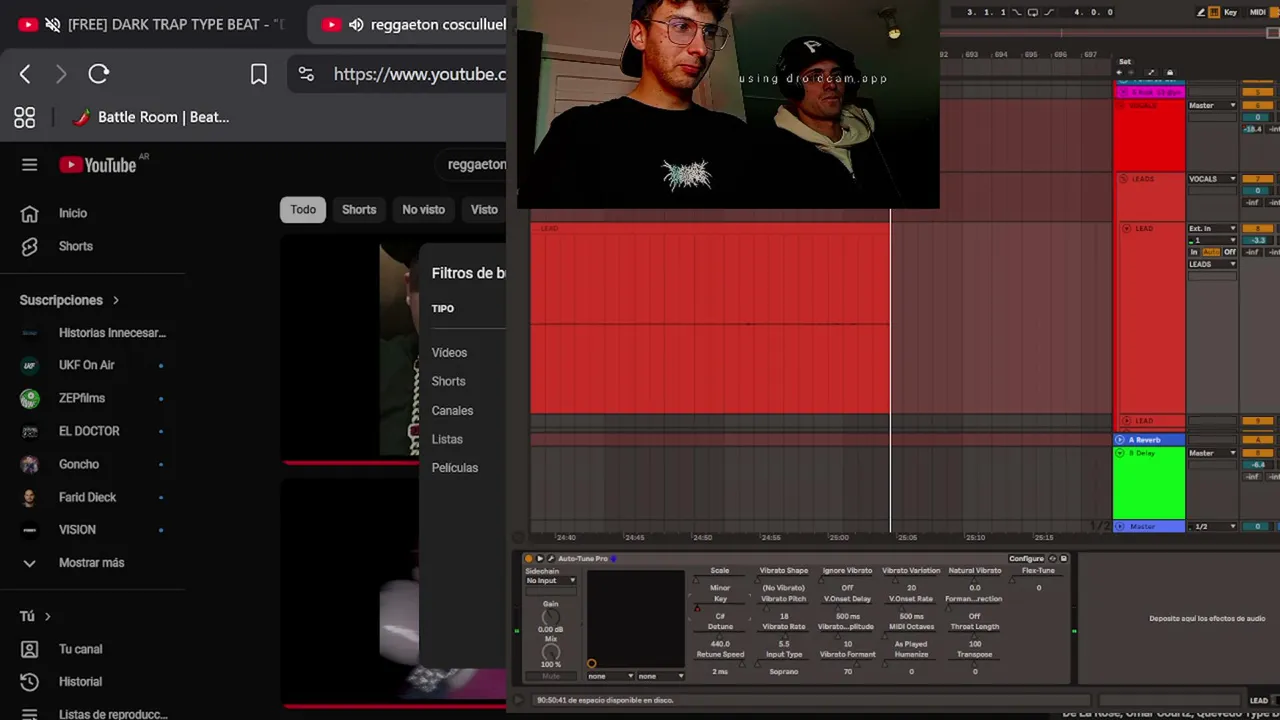Viewport: 1280px width, 720px height.
Task: Toggle Ableton computer MIDI keyboard icon
Action: 1214,12
